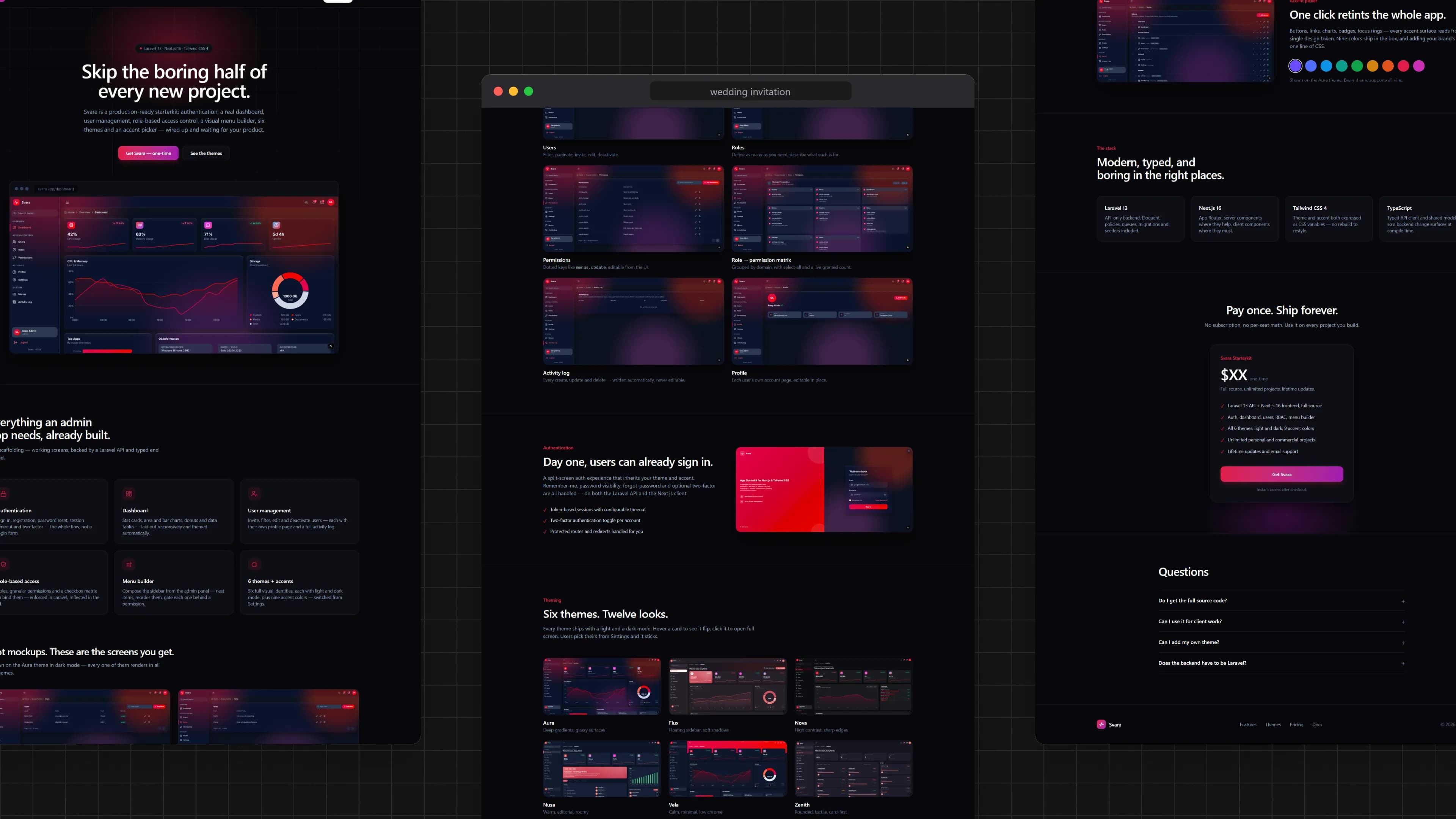The width and height of the screenshot is (1456, 819).
Task: Open the Permissions screen thumbnail
Action: pos(634,209)
